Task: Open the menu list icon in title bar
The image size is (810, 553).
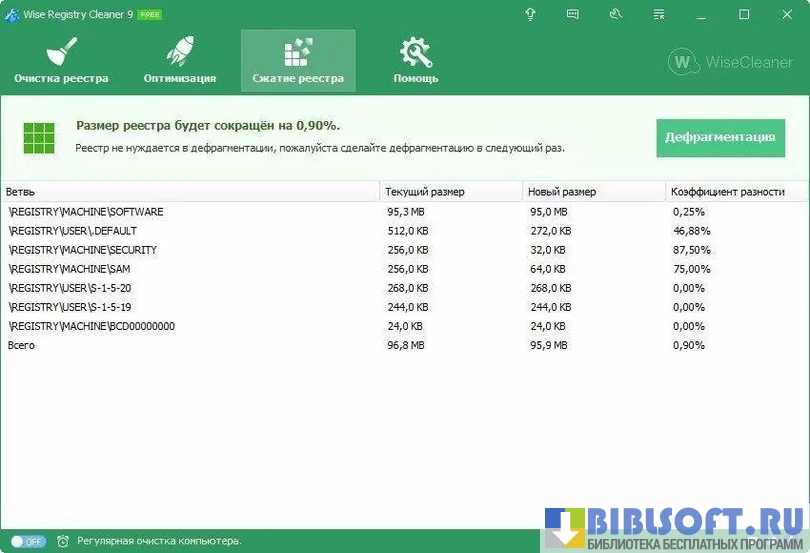Action: coord(659,14)
